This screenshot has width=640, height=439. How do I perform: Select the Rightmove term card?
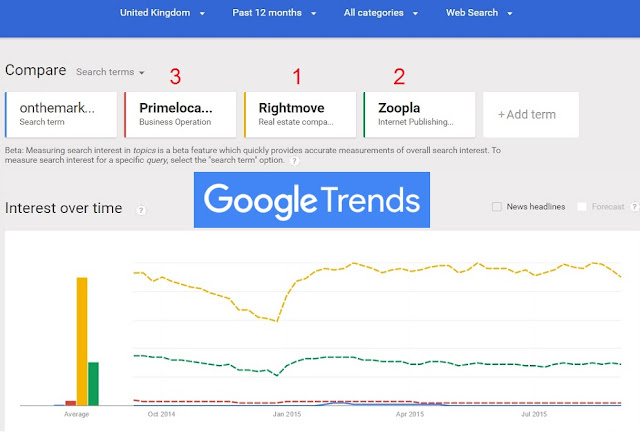click(300, 115)
